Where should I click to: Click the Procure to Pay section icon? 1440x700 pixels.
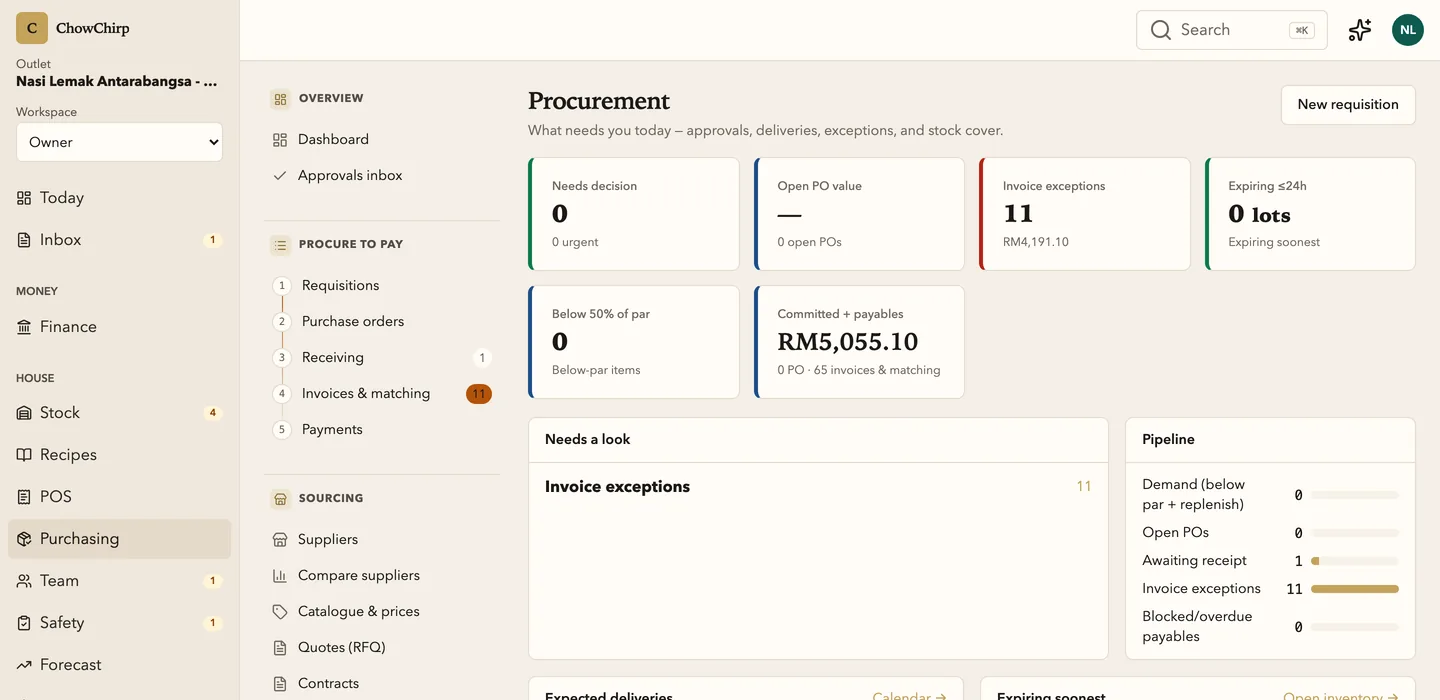(280, 245)
